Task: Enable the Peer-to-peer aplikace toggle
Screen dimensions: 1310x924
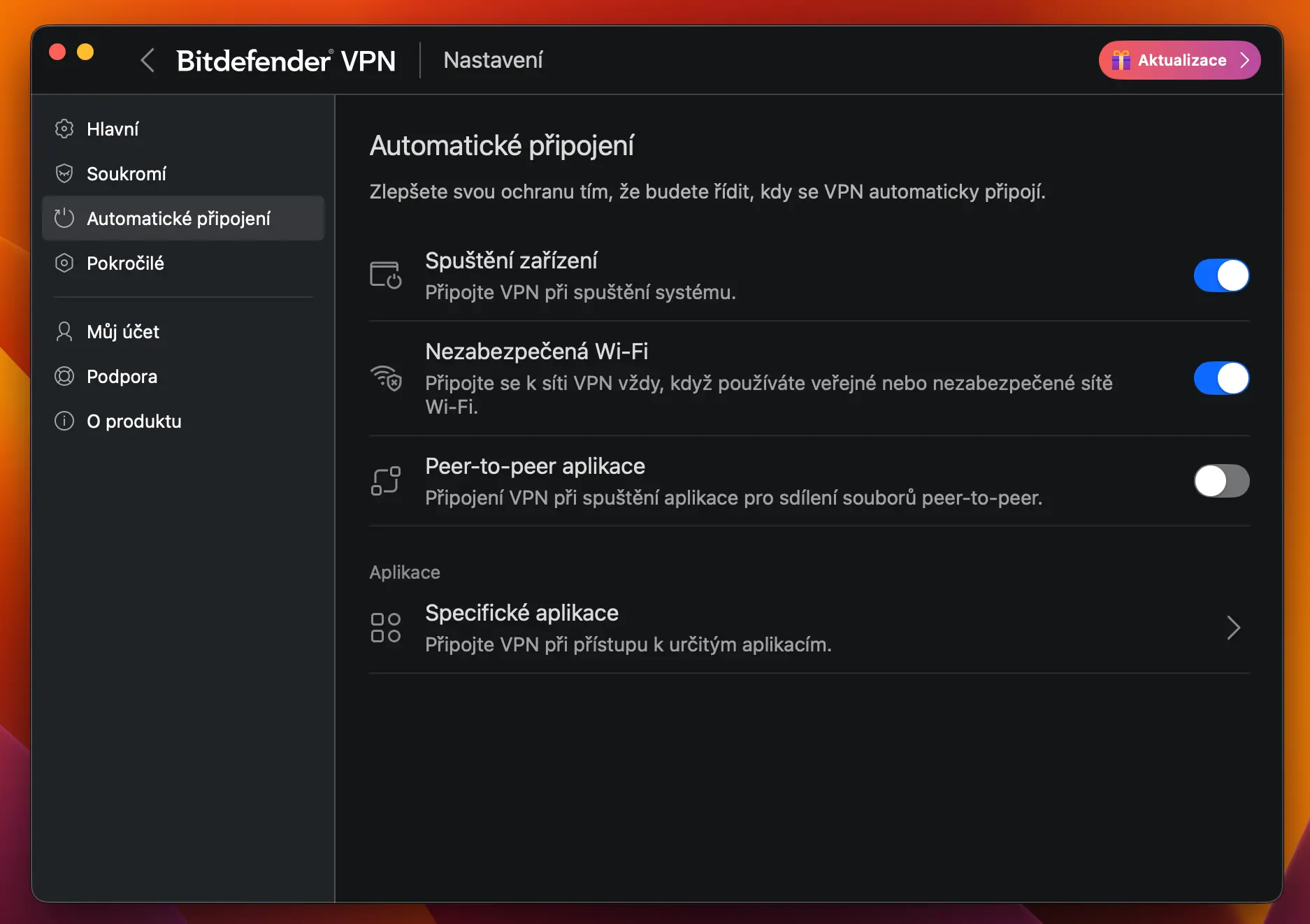Action: [x=1221, y=481]
